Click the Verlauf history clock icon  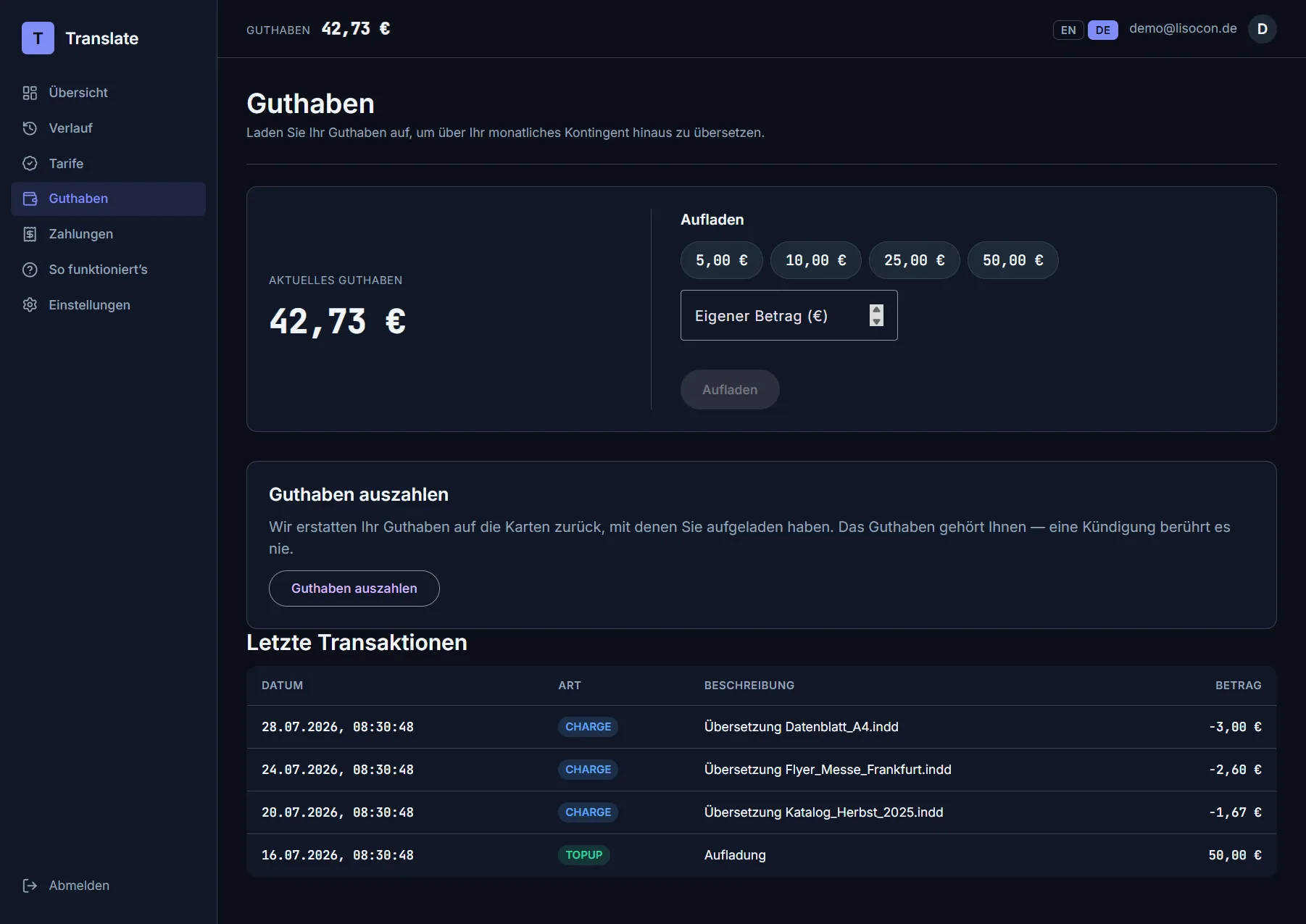(x=30, y=128)
